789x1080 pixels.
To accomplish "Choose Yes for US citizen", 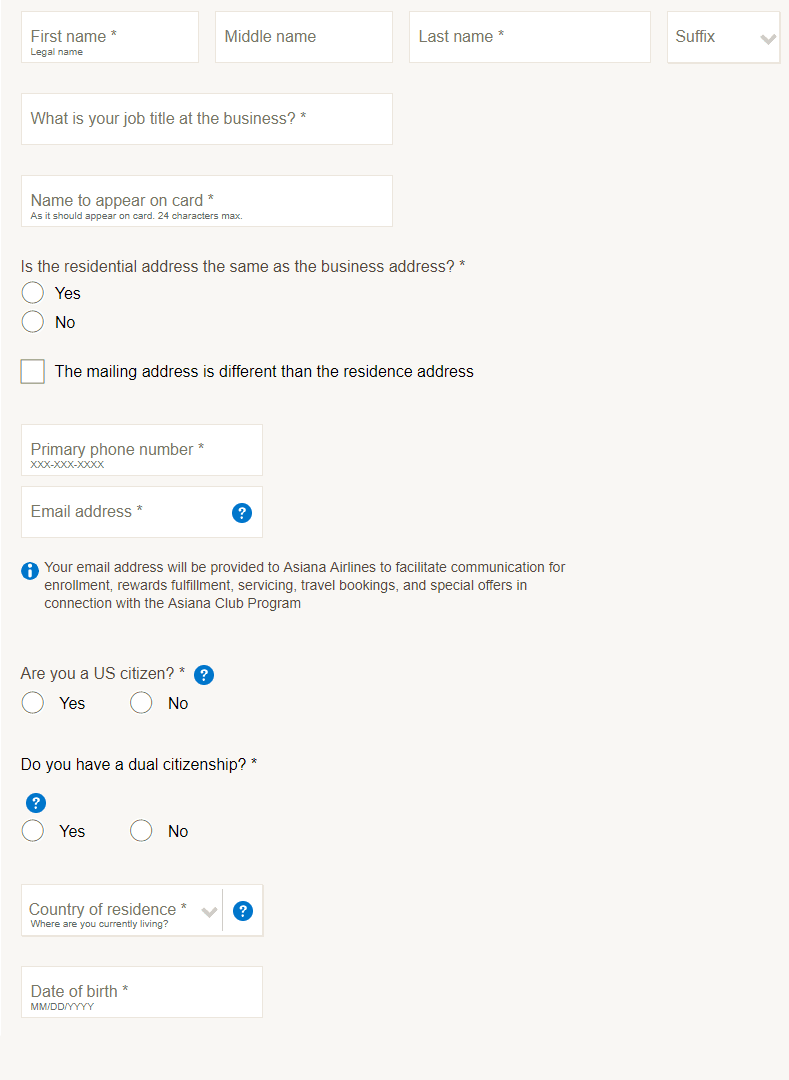I will pyautogui.click(x=33, y=703).
